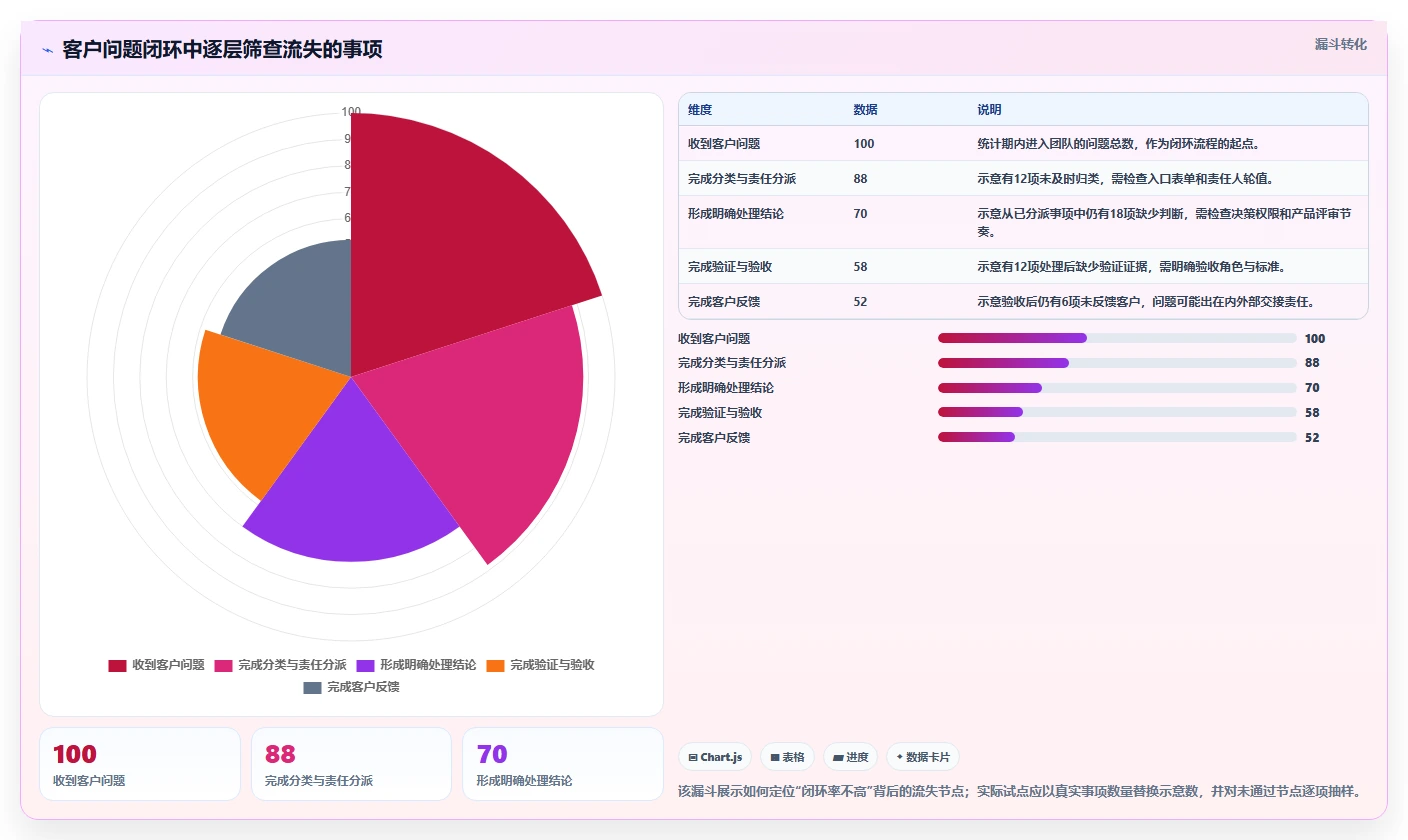Click the progress value 100
Screen dimensions: 1408x840
[x=1315, y=339]
